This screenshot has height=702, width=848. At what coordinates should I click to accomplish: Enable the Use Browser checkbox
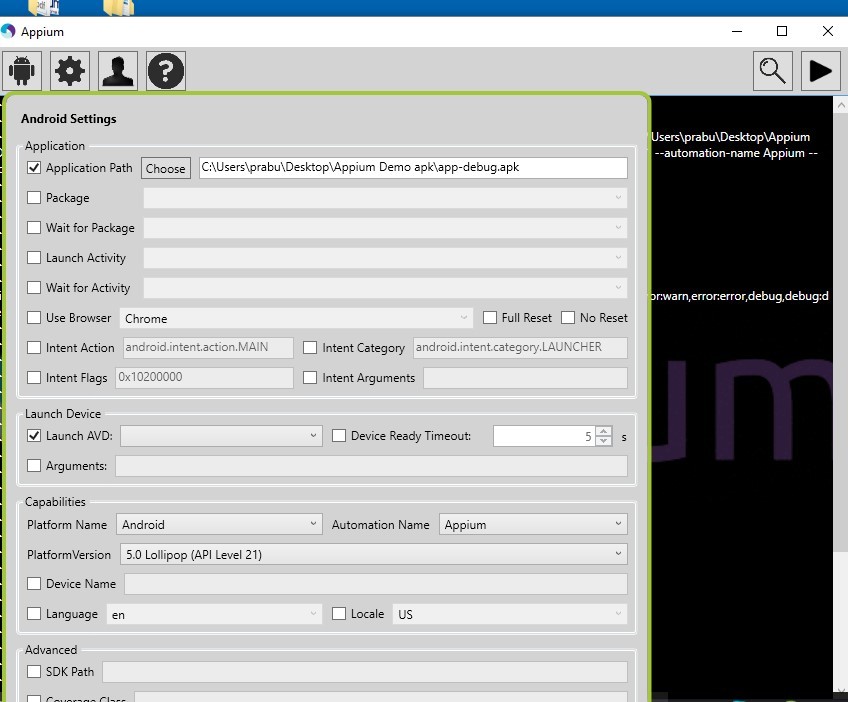click(34, 317)
